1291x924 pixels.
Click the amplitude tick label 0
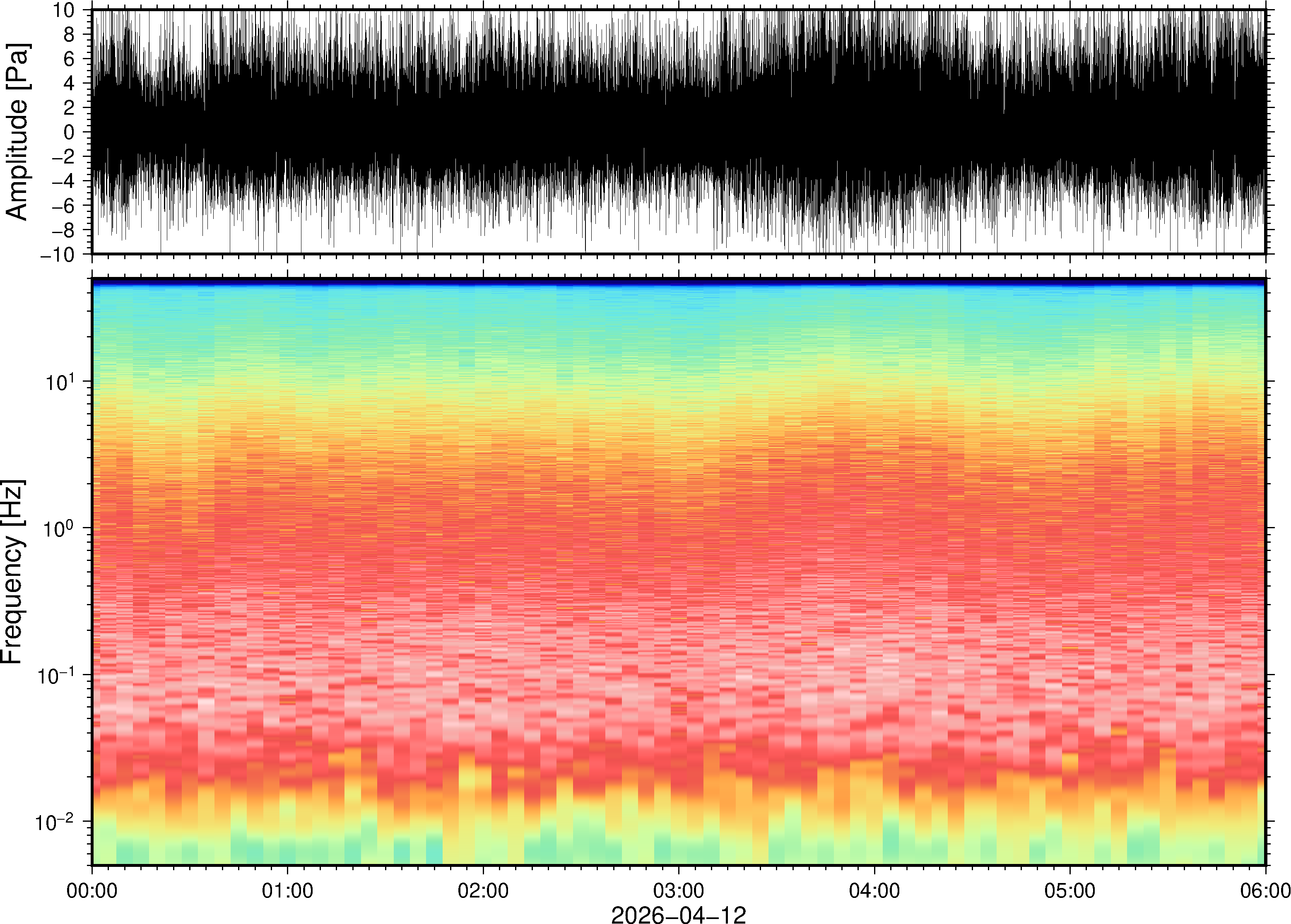(69, 132)
